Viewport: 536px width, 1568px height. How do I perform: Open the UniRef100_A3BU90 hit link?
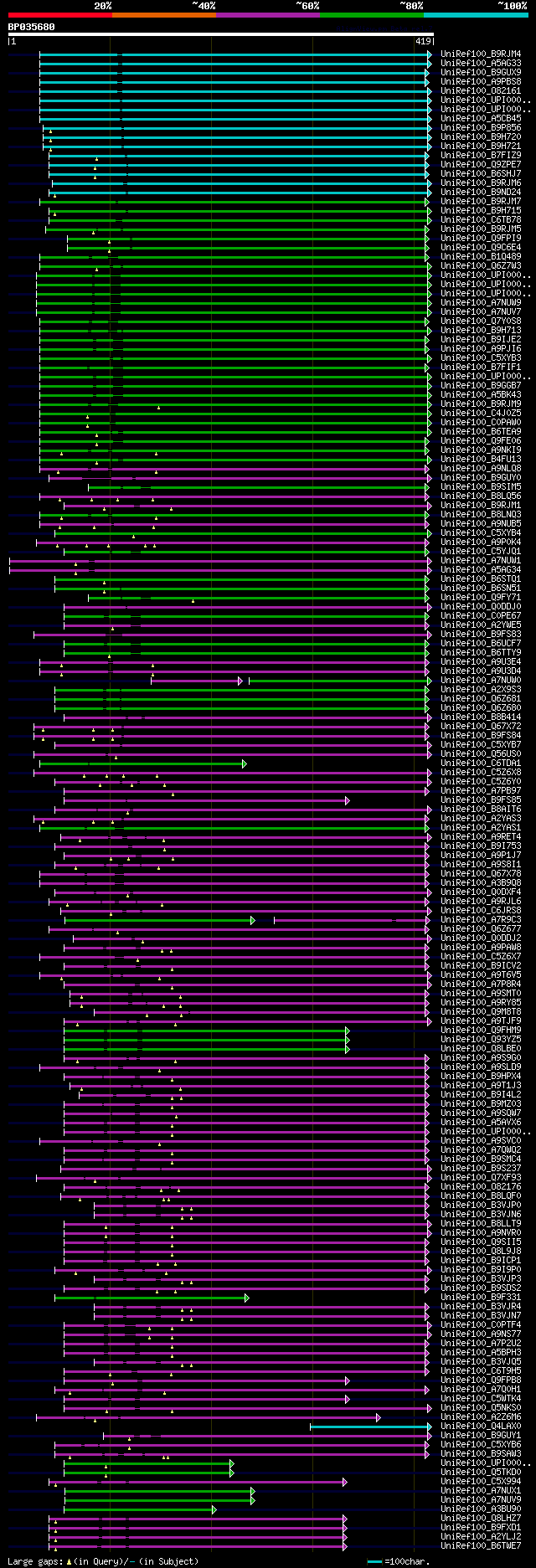pyautogui.click(x=481, y=1509)
